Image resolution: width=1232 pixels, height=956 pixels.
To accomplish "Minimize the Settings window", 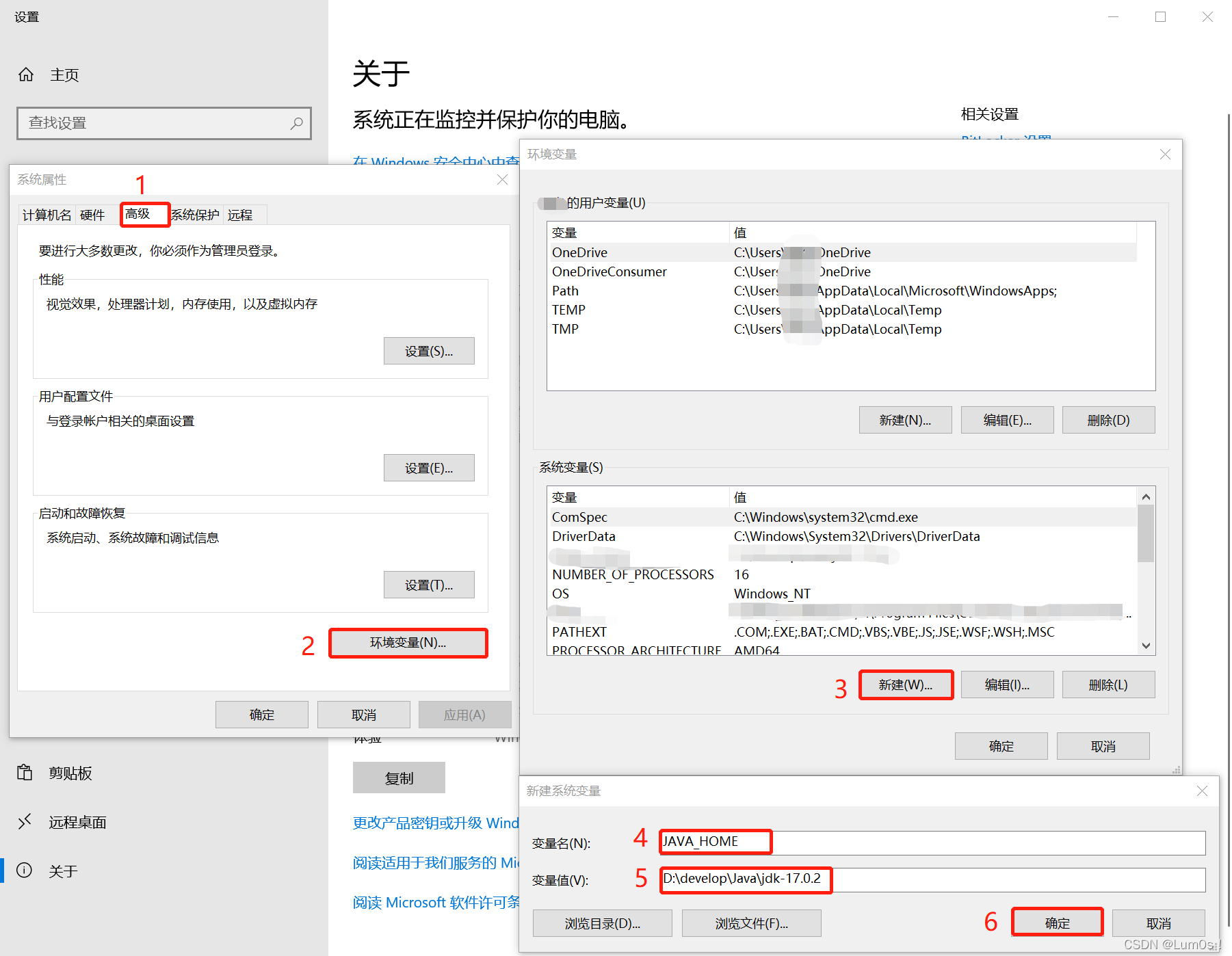I will point(1114,17).
